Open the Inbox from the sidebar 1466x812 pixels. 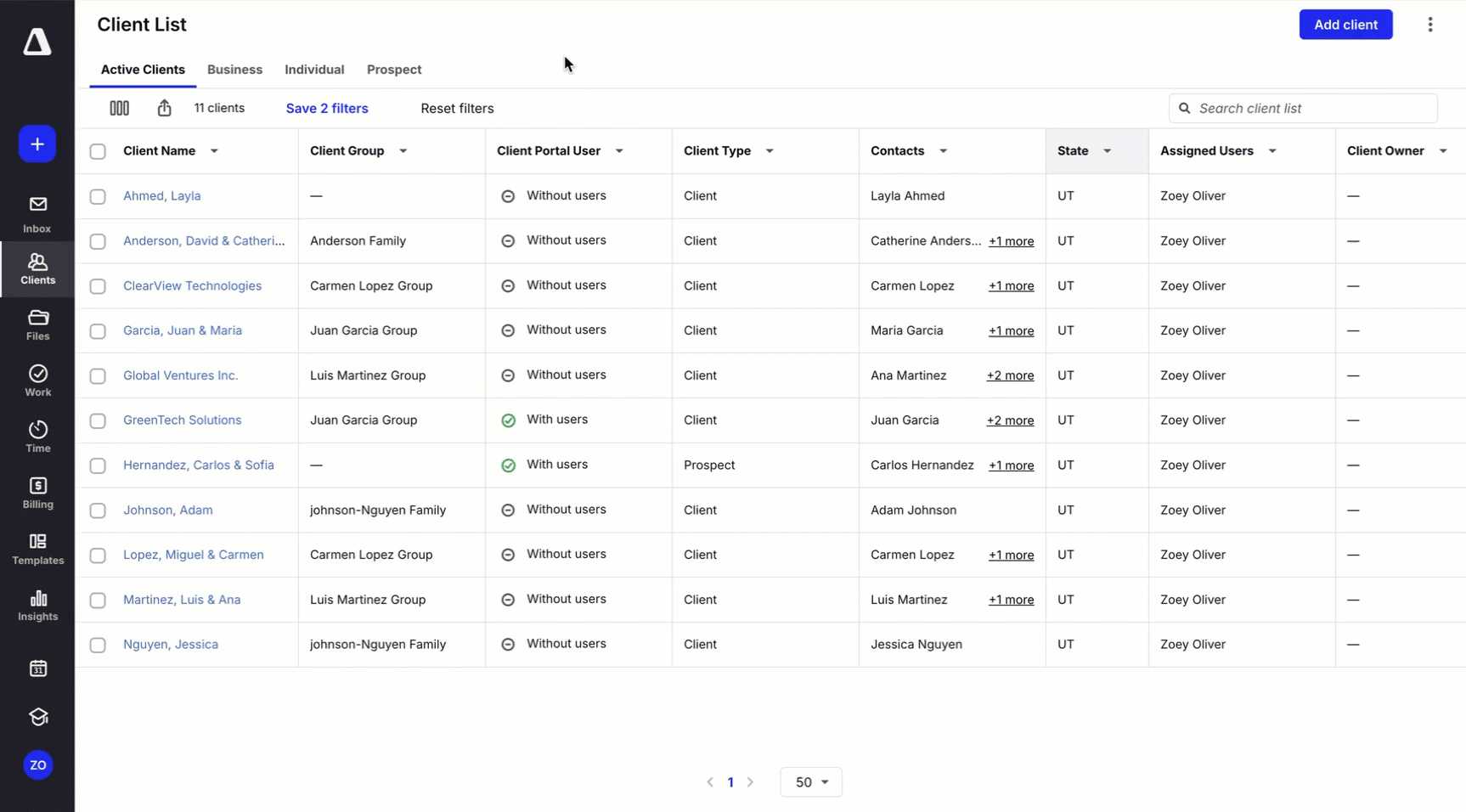point(37,214)
